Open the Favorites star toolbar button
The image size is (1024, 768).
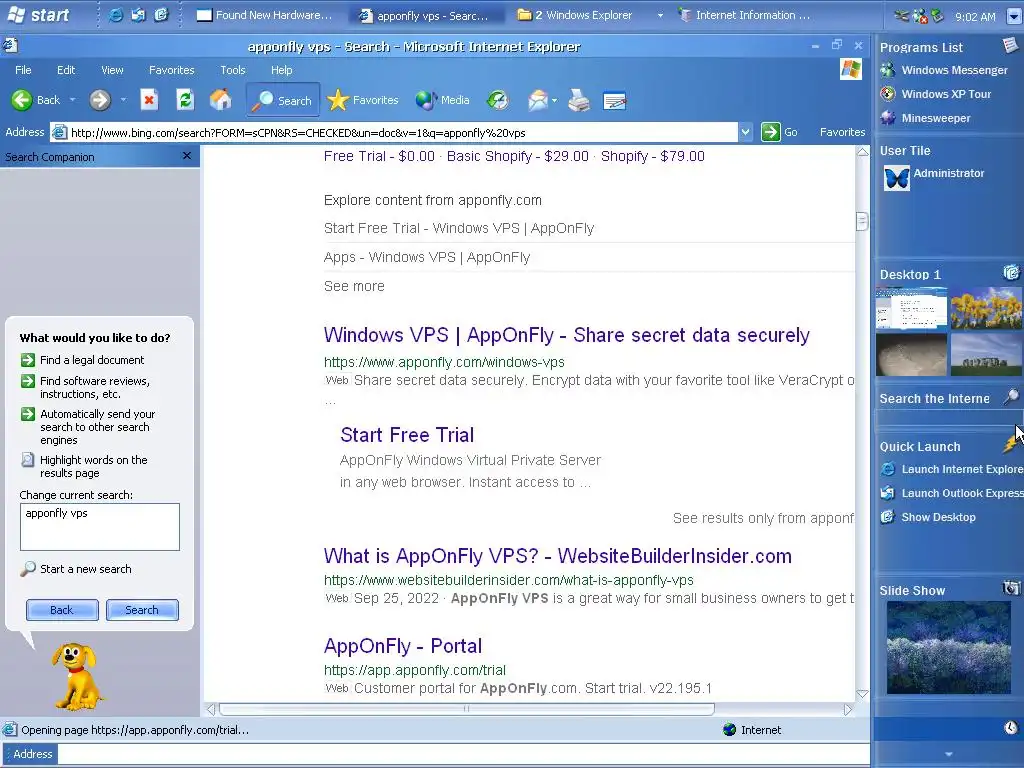click(x=362, y=100)
